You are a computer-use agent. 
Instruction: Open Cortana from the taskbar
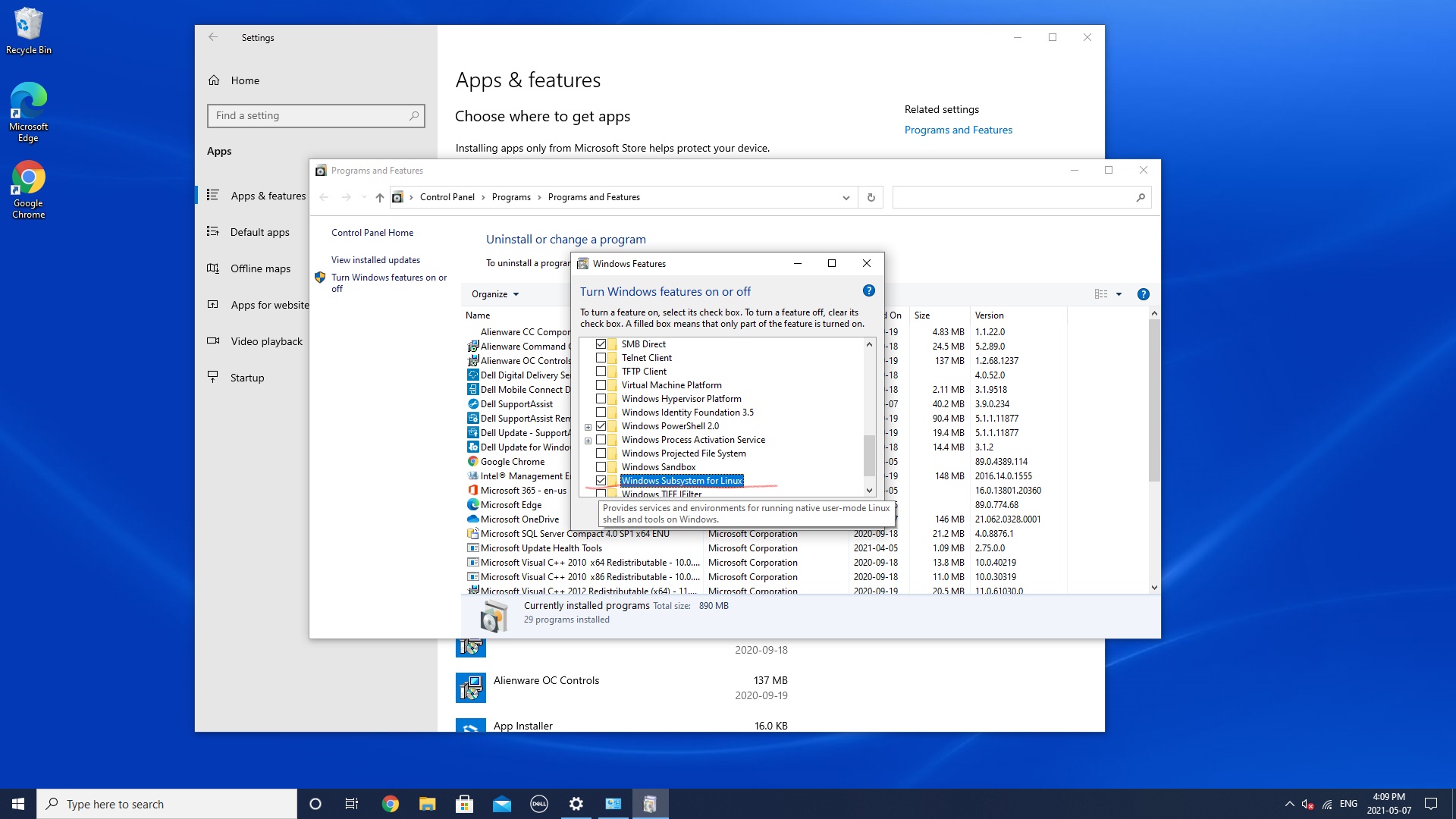(x=315, y=804)
